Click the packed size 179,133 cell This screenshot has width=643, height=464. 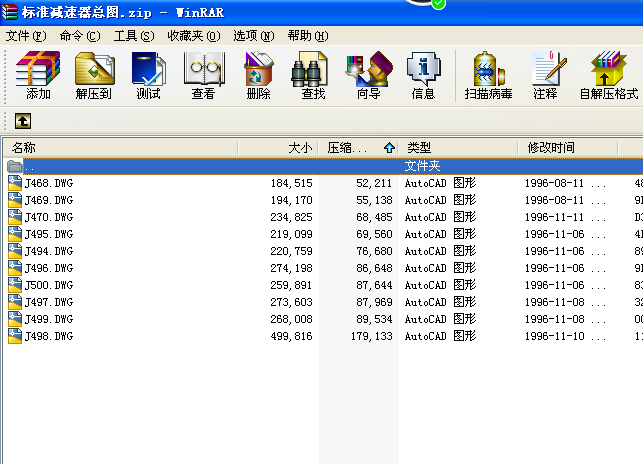(372, 336)
